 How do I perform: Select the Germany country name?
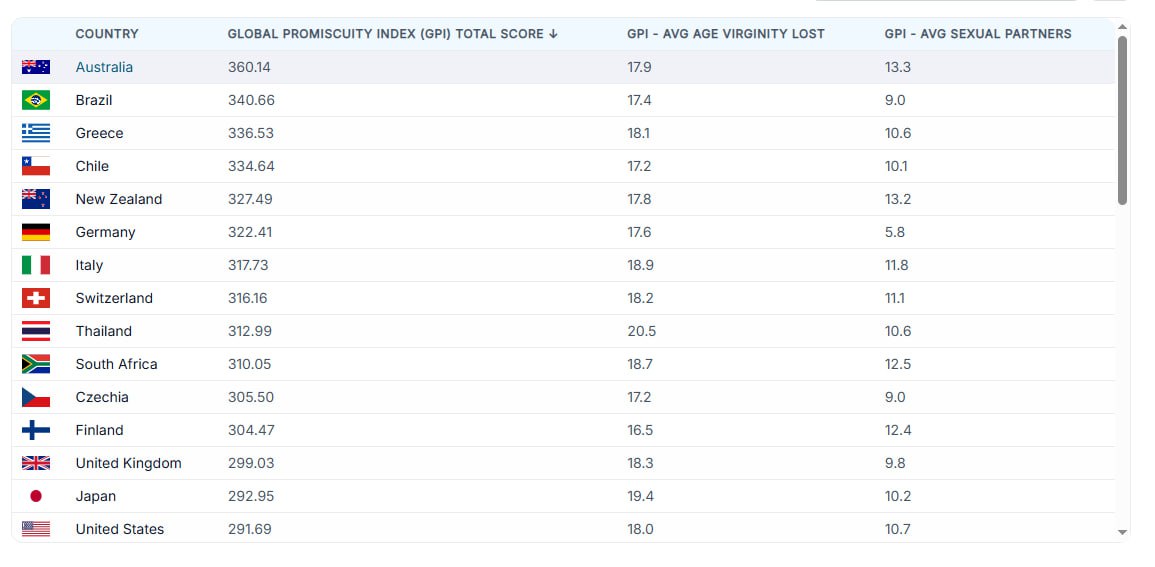[x=105, y=232]
